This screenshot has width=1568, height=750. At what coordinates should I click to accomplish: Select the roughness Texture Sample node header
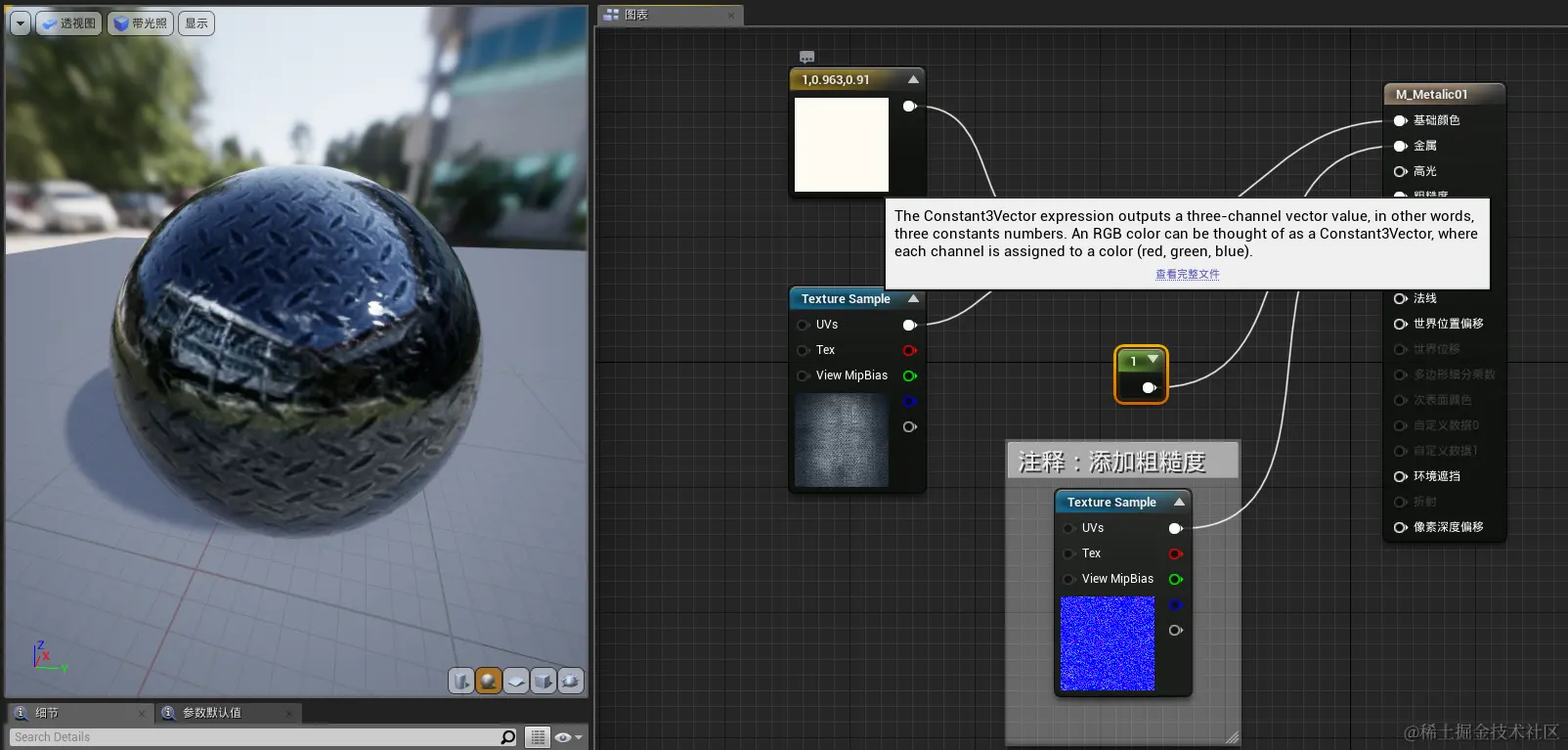coord(1111,503)
